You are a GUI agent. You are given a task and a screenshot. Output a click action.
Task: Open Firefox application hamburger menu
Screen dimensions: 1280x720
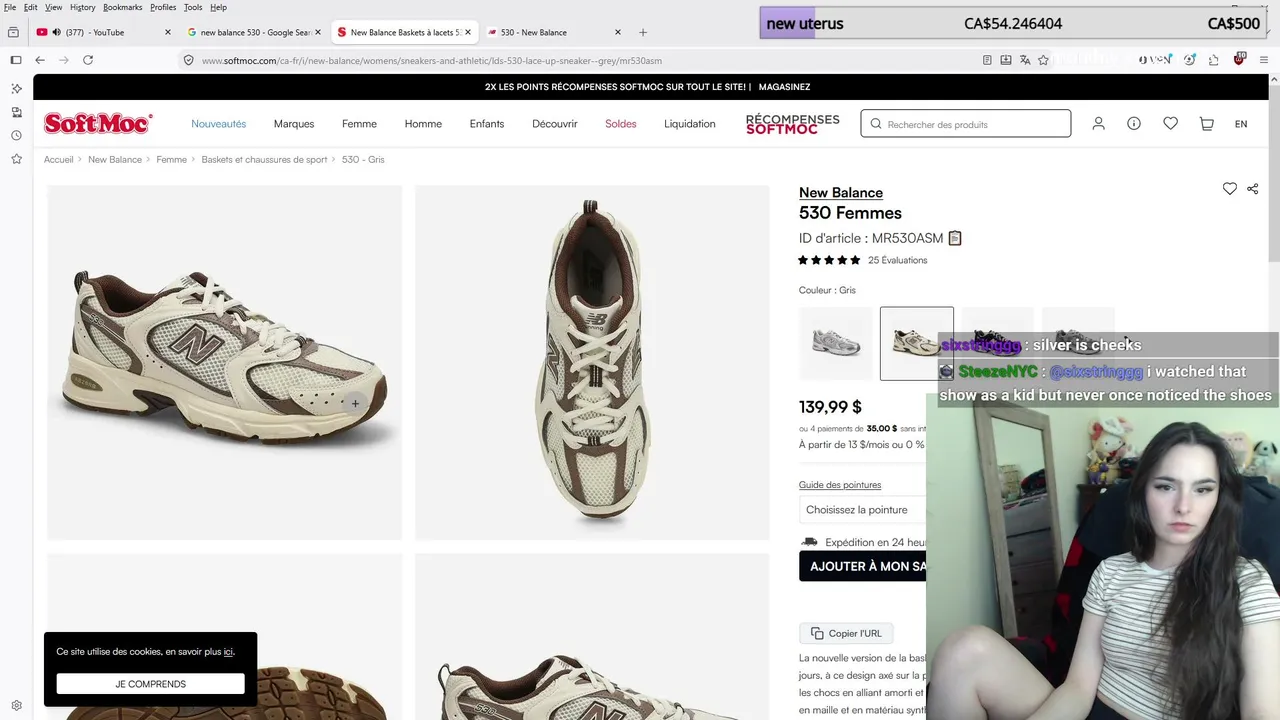pos(1264,60)
